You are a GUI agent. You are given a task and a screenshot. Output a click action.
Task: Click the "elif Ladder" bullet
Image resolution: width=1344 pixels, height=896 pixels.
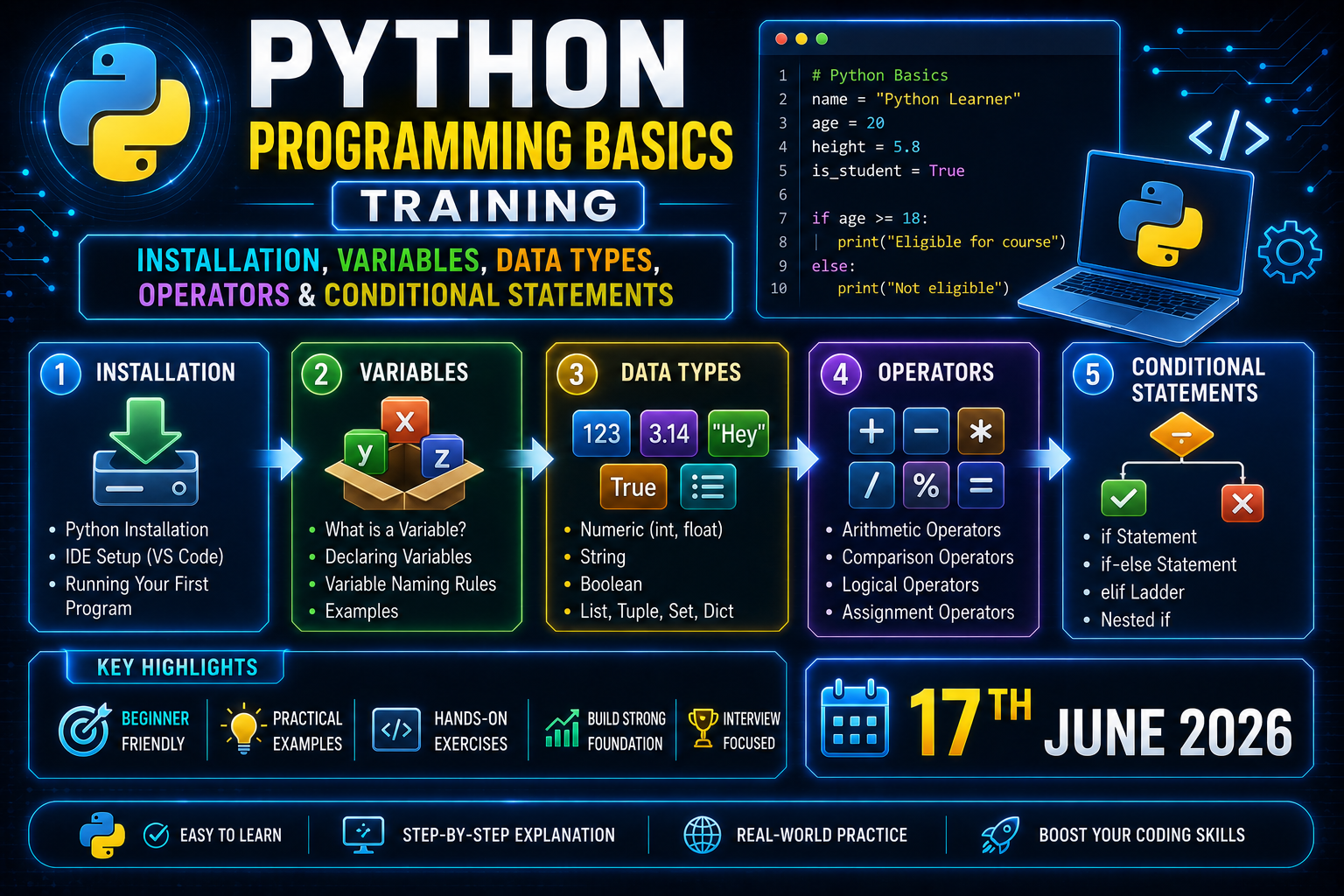click(x=1142, y=592)
